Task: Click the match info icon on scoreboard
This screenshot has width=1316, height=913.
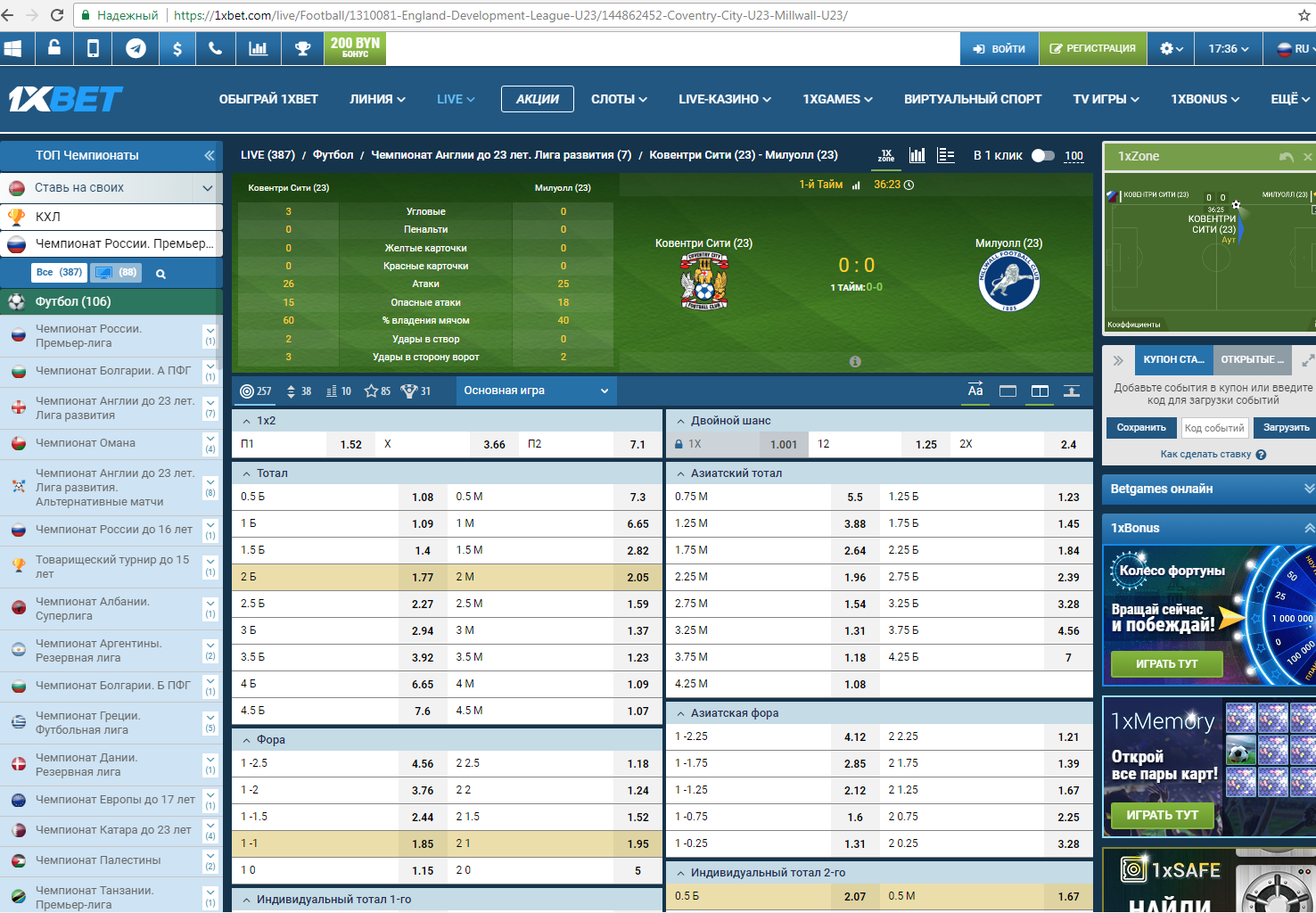Action: (855, 361)
